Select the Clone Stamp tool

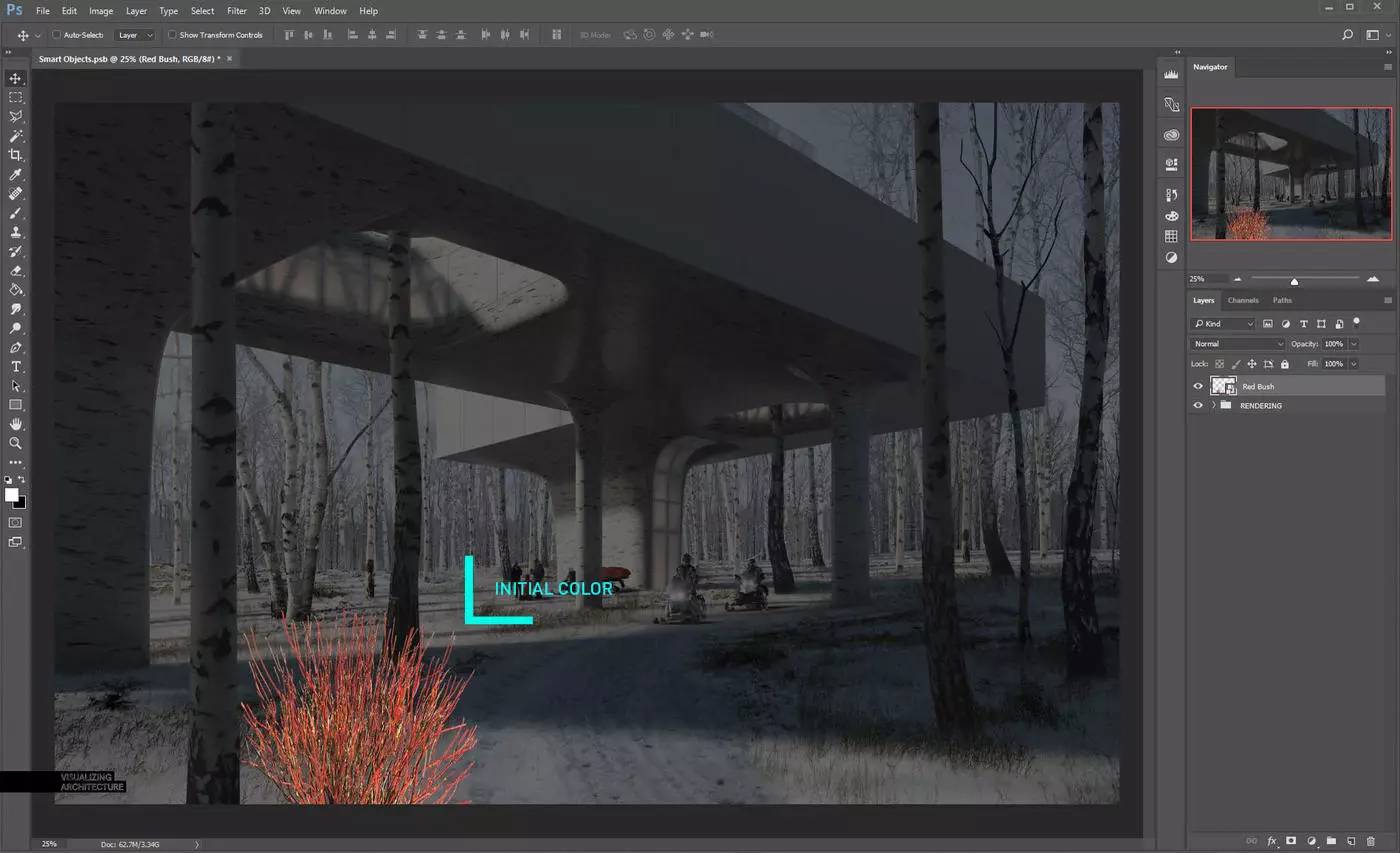point(15,232)
